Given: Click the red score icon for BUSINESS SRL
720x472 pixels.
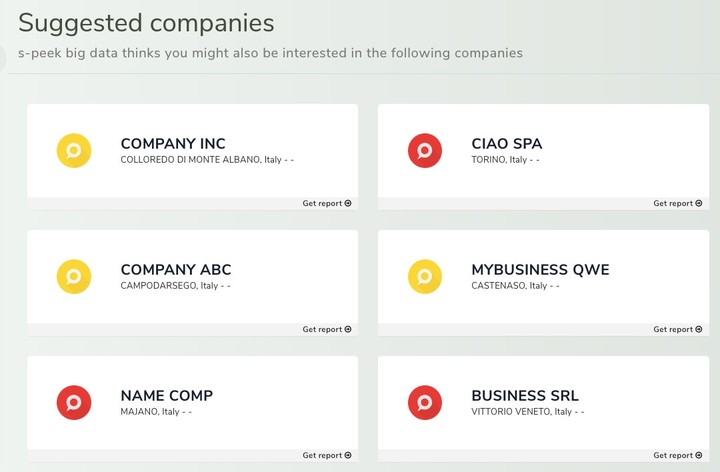Looking at the screenshot, I should (x=425, y=403).
